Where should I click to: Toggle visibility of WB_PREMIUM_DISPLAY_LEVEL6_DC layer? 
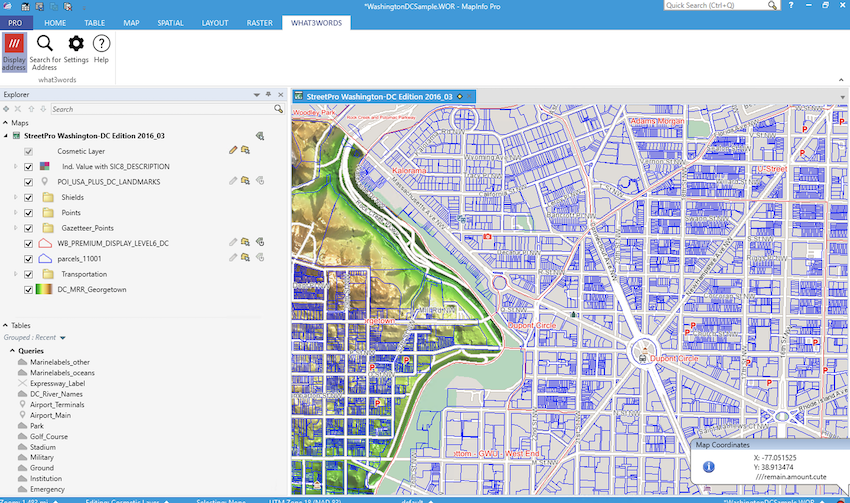(29, 243)
